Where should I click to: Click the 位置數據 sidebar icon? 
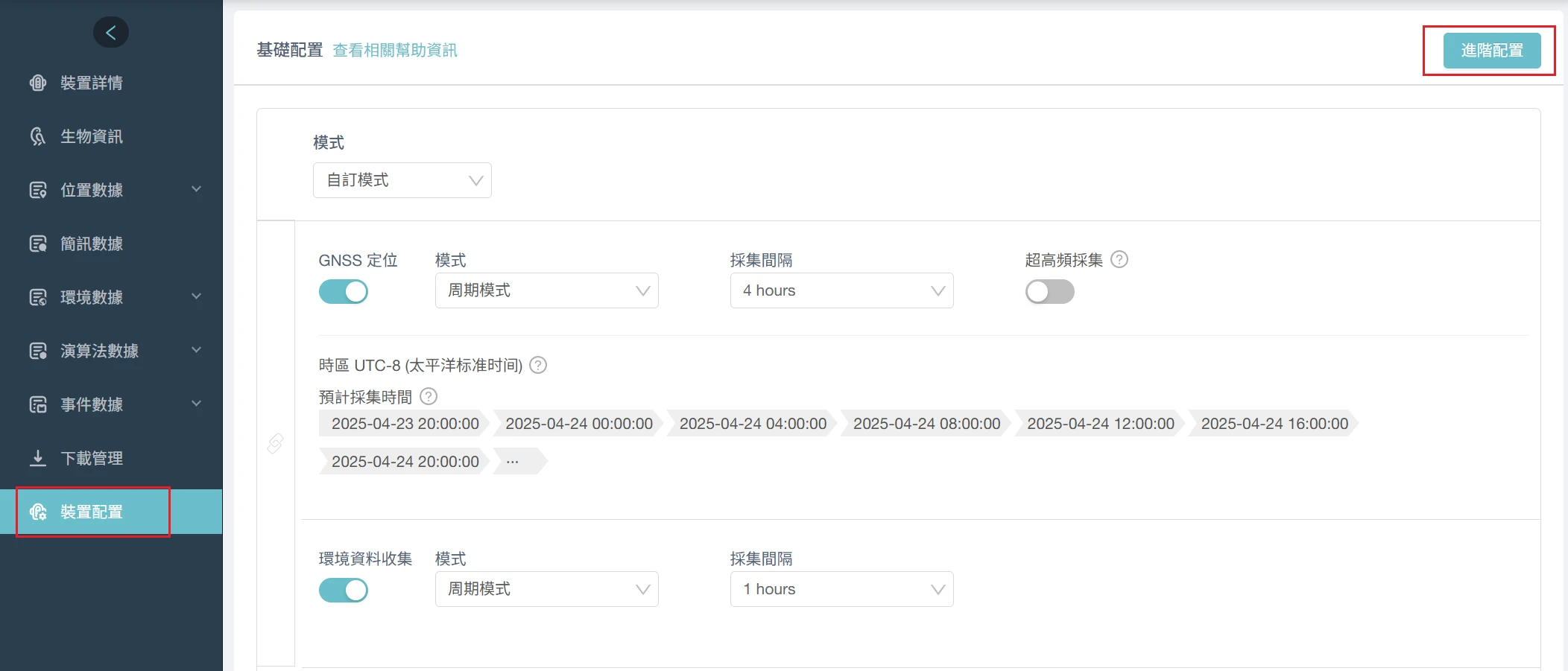pyautogui.click(x=38, y=190)
